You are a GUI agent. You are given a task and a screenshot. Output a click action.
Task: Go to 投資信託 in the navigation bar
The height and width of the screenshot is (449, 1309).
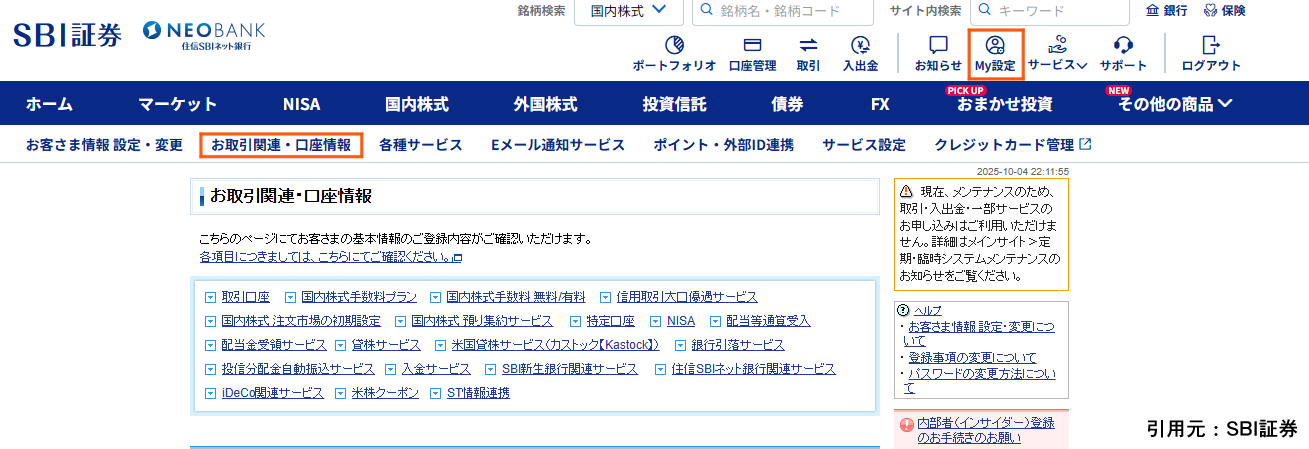coord(674,104)
